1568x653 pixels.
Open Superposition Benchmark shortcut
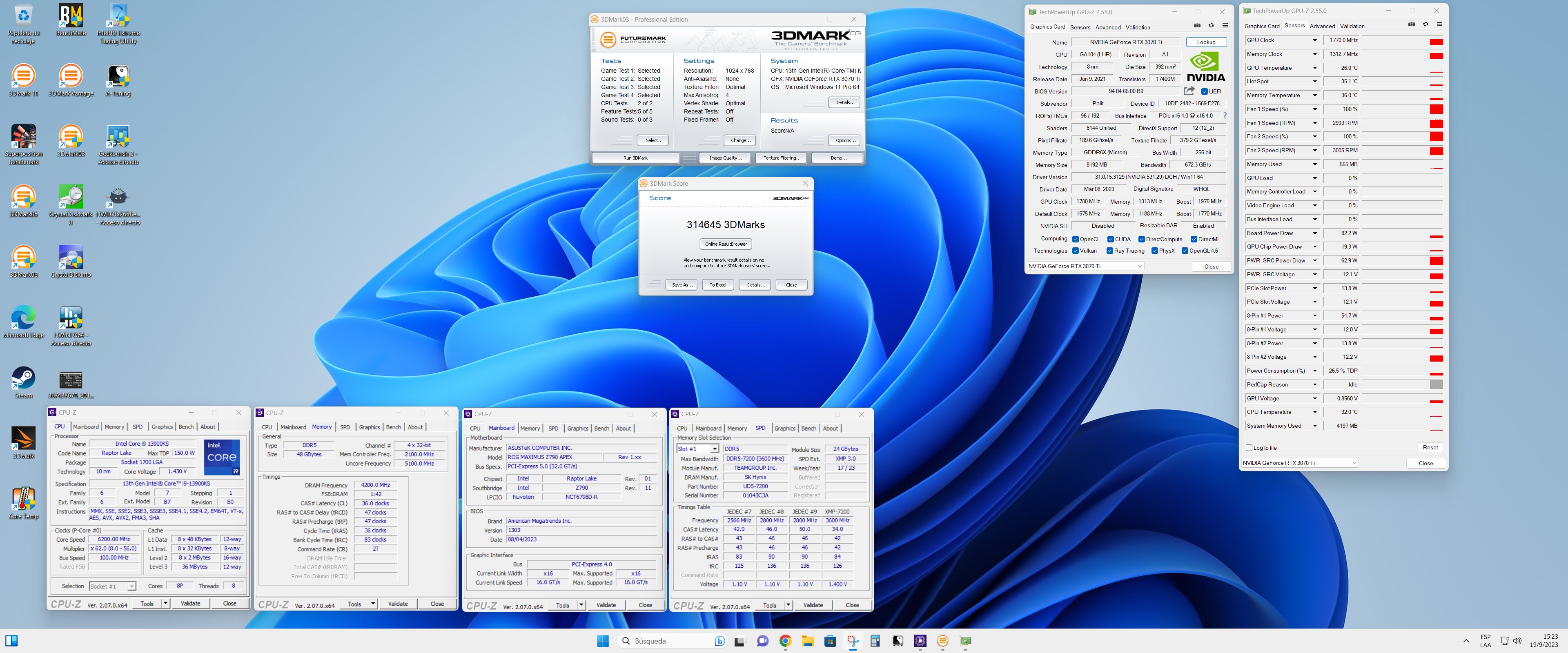point(24,144)
